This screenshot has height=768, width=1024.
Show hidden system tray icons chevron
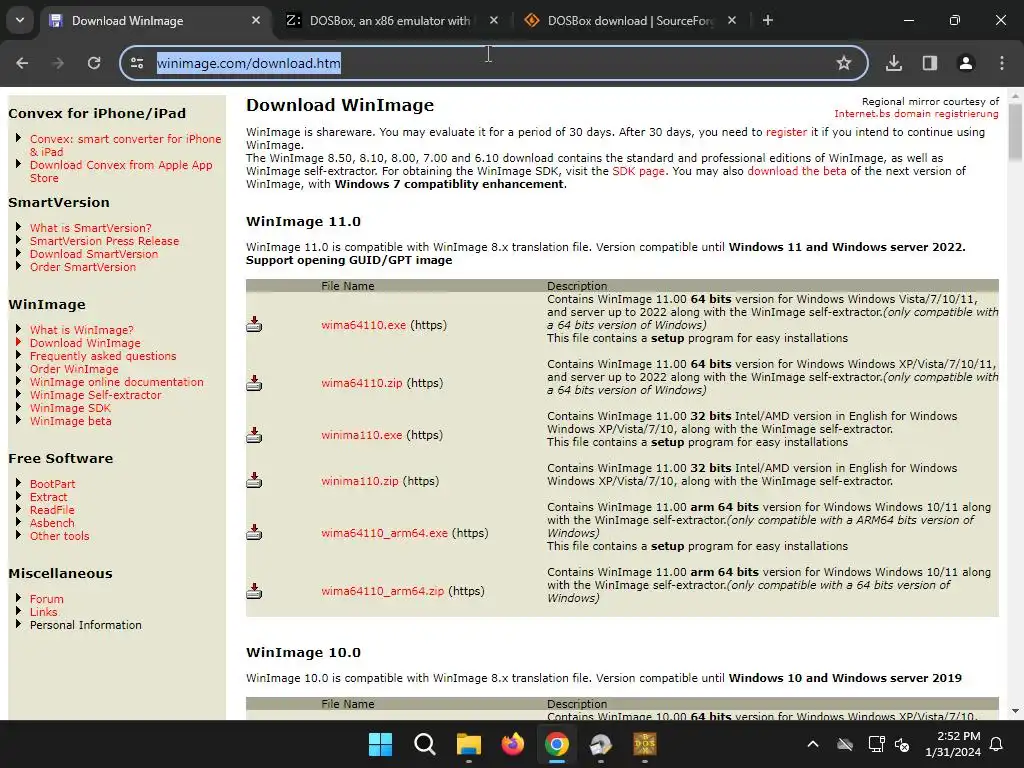813,744
